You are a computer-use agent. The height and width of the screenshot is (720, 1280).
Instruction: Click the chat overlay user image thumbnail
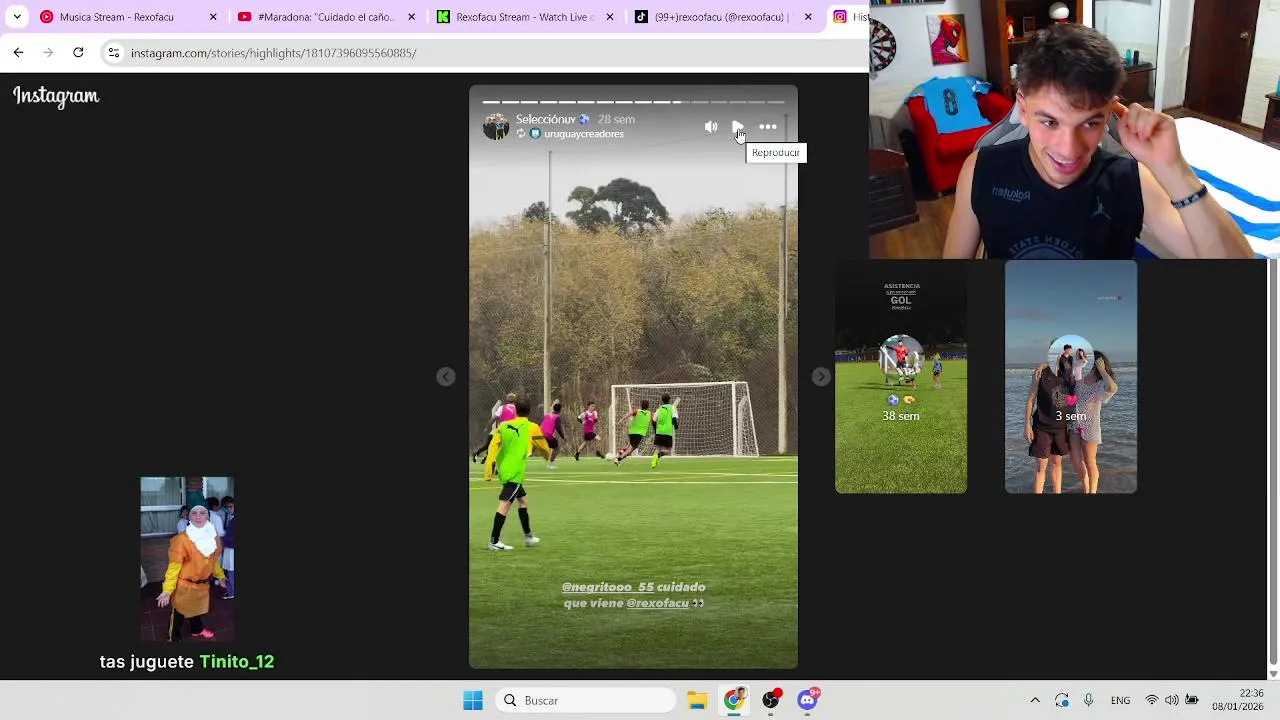click(187, 559)
